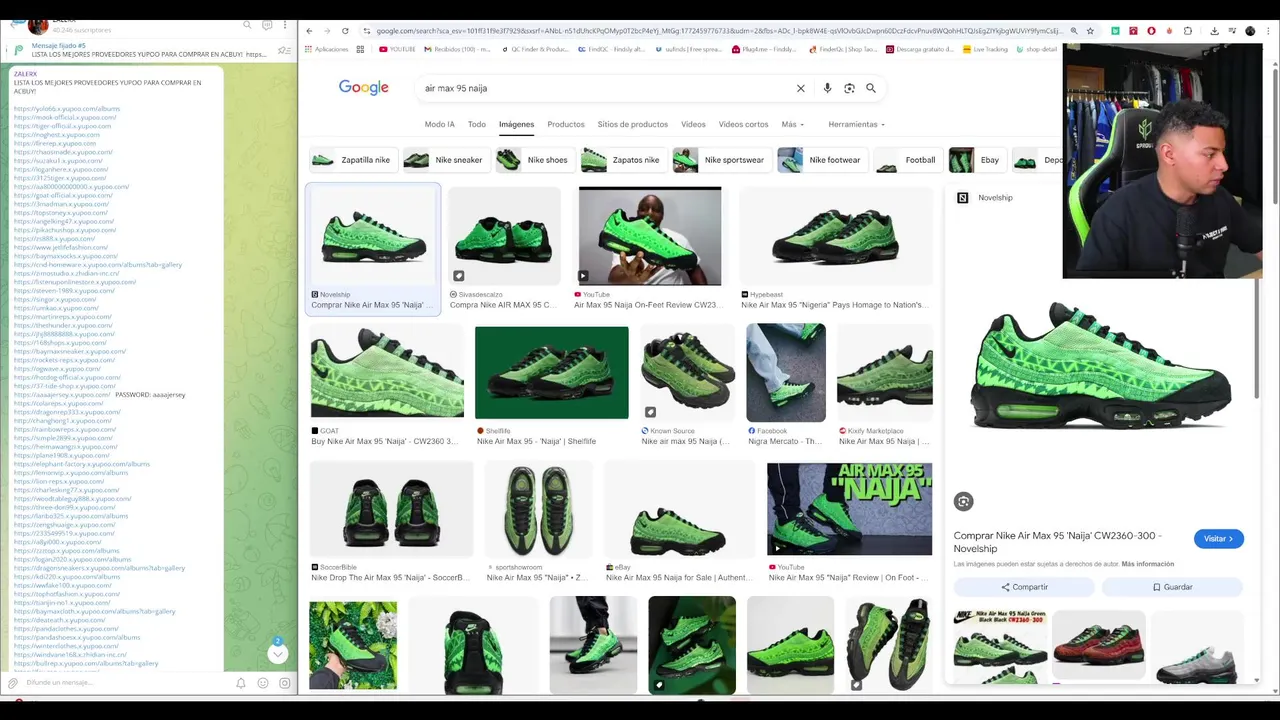
Task: Open Shelflife green background shoe image
Action: pyautogui.click(x=552, y=372)
